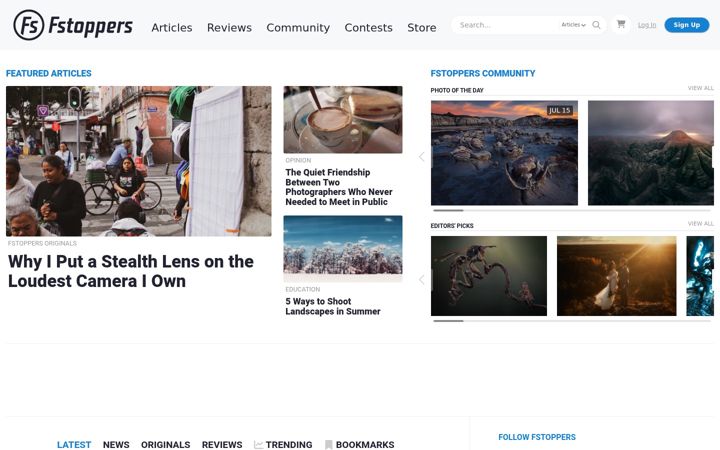Open the wedding couple sunset photo
The image size is (720, 450).
point(616,276)
